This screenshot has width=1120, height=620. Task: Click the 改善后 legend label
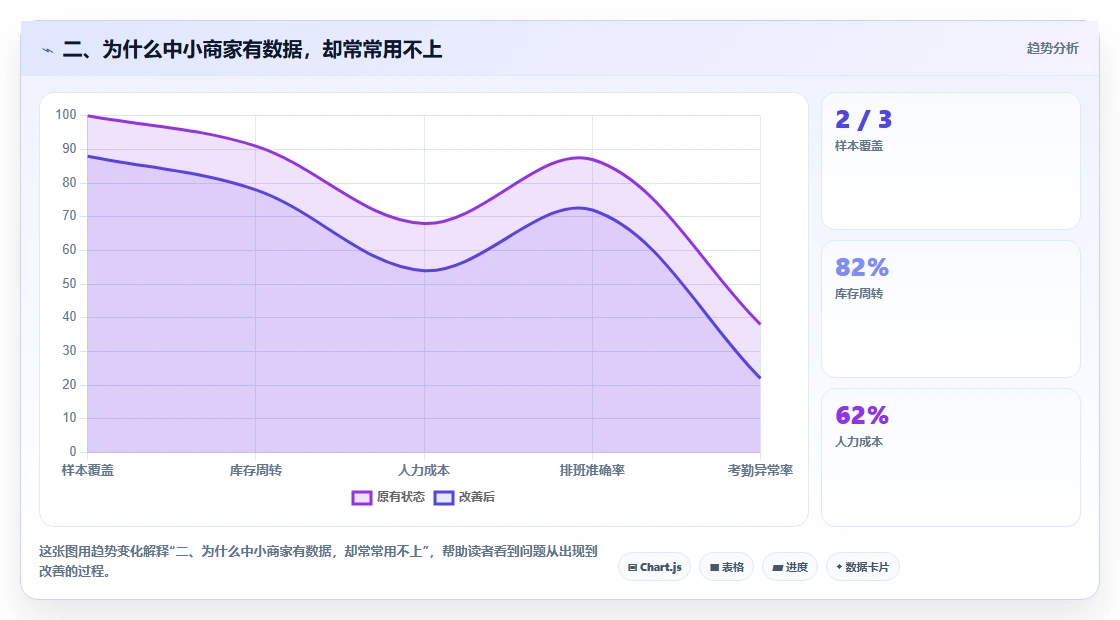click(476, 497)
